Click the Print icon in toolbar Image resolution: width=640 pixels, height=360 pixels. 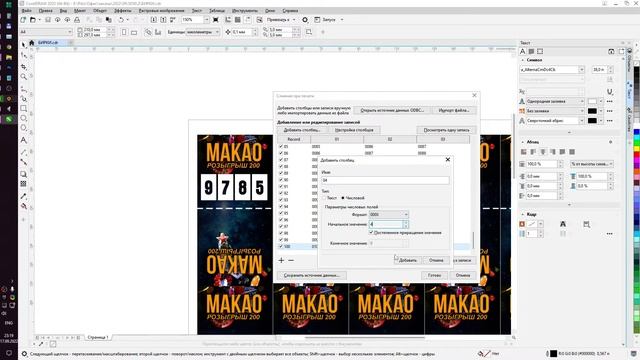(x=77, y=20)
